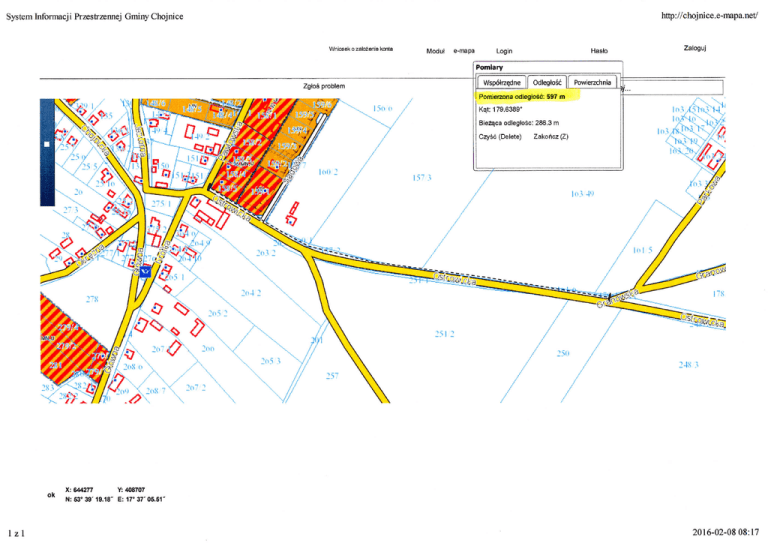Click the measurement endpoint at the eastern road junction
Image resolution: width=768 pixels, height=543 pixels.
pyautogui.click(x=609, y=298)
